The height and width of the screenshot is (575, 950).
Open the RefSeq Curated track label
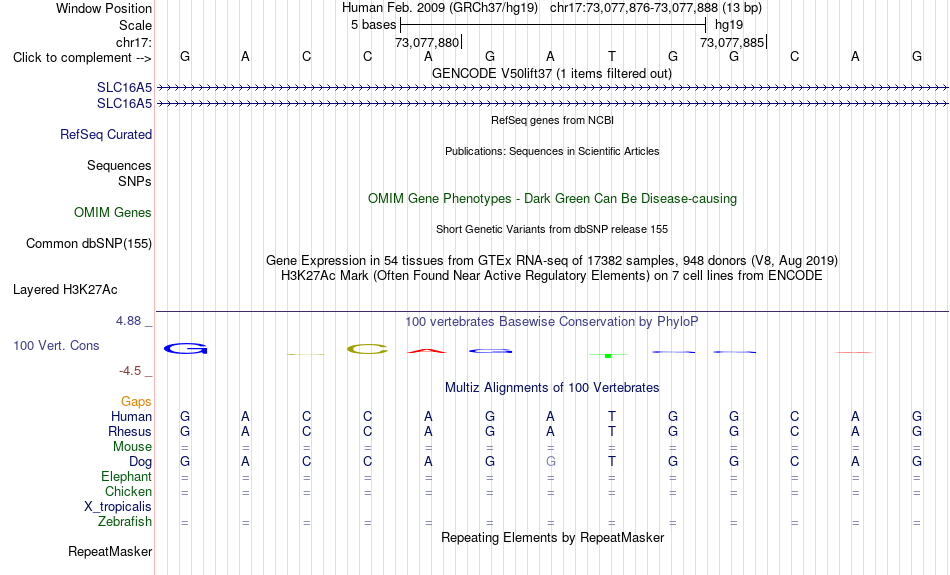[105, 135]
